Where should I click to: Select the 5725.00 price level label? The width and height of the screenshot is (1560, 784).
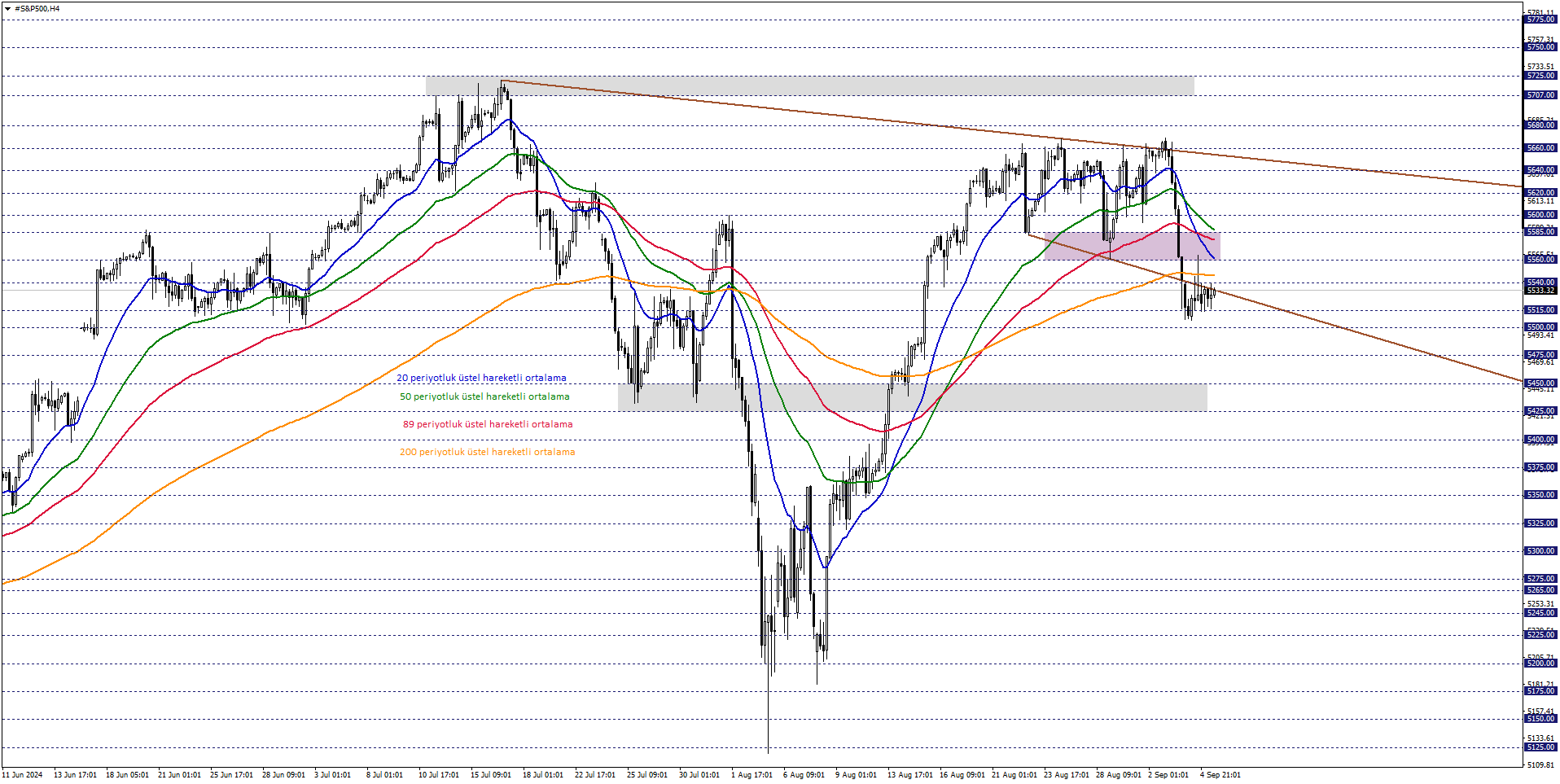click(x=1540, y=76)
